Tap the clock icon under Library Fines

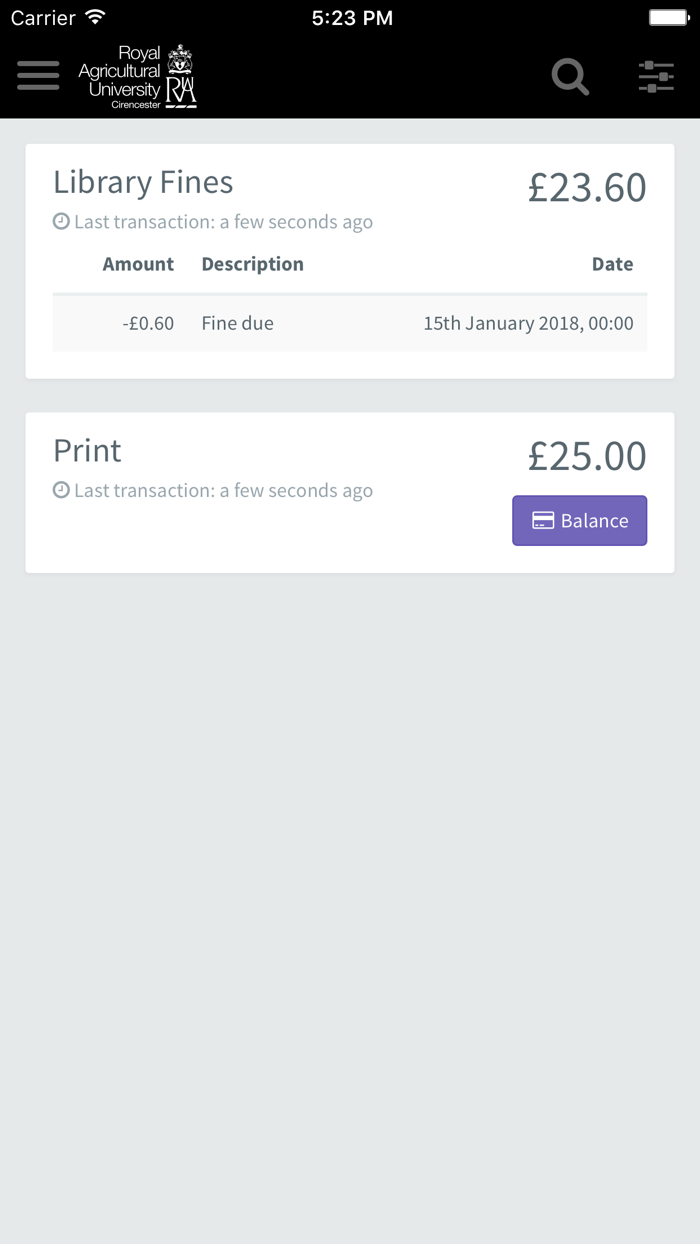point(61,222)
